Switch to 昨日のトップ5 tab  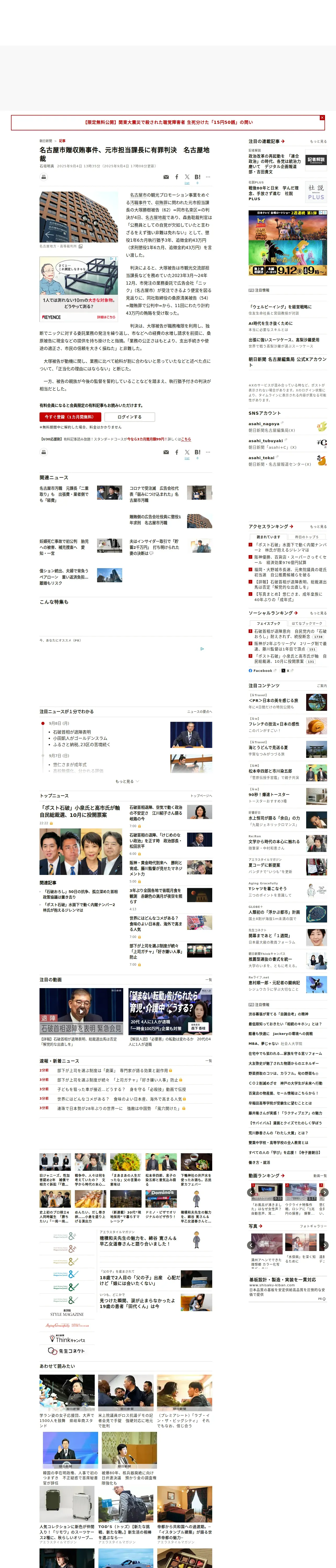(307, 537)
